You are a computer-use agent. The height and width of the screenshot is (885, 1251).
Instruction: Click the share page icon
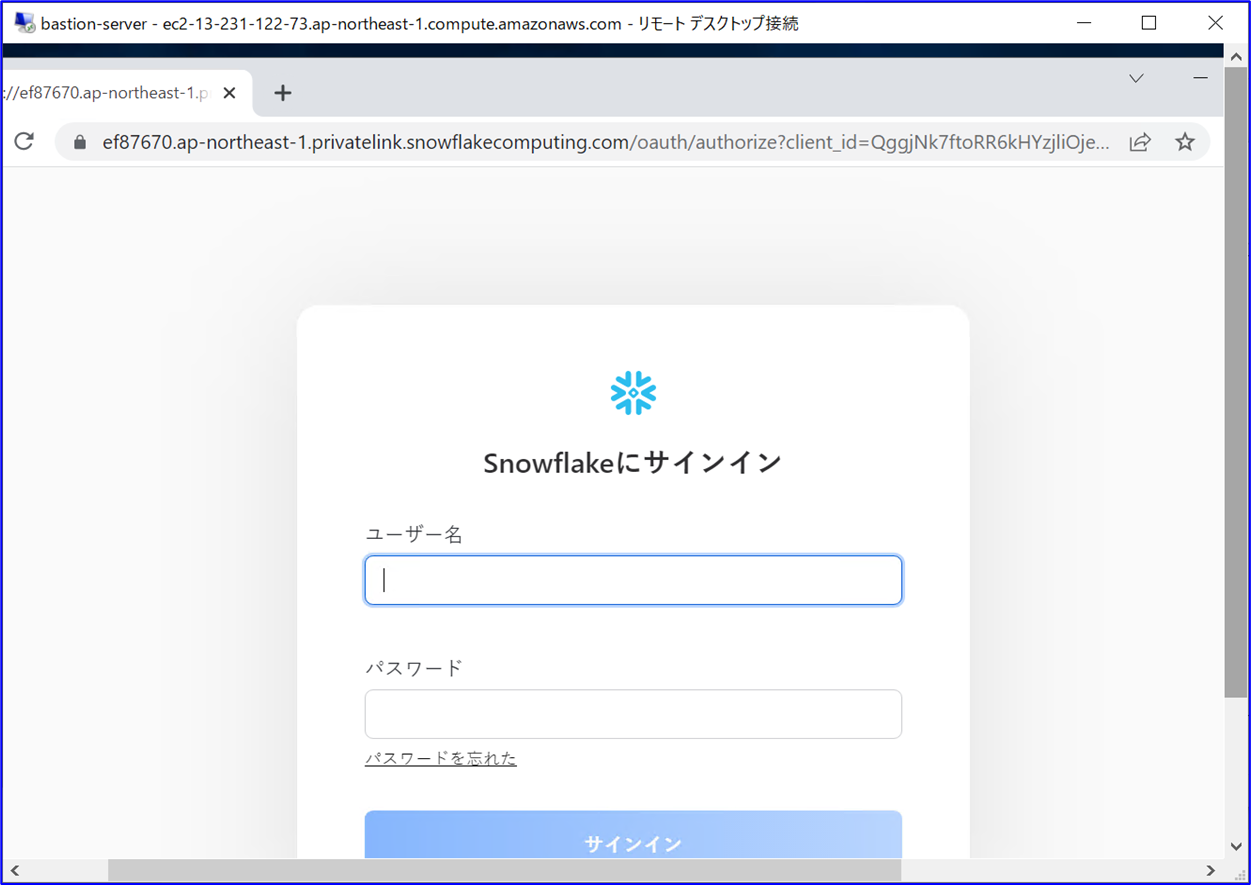(1140, 141)
